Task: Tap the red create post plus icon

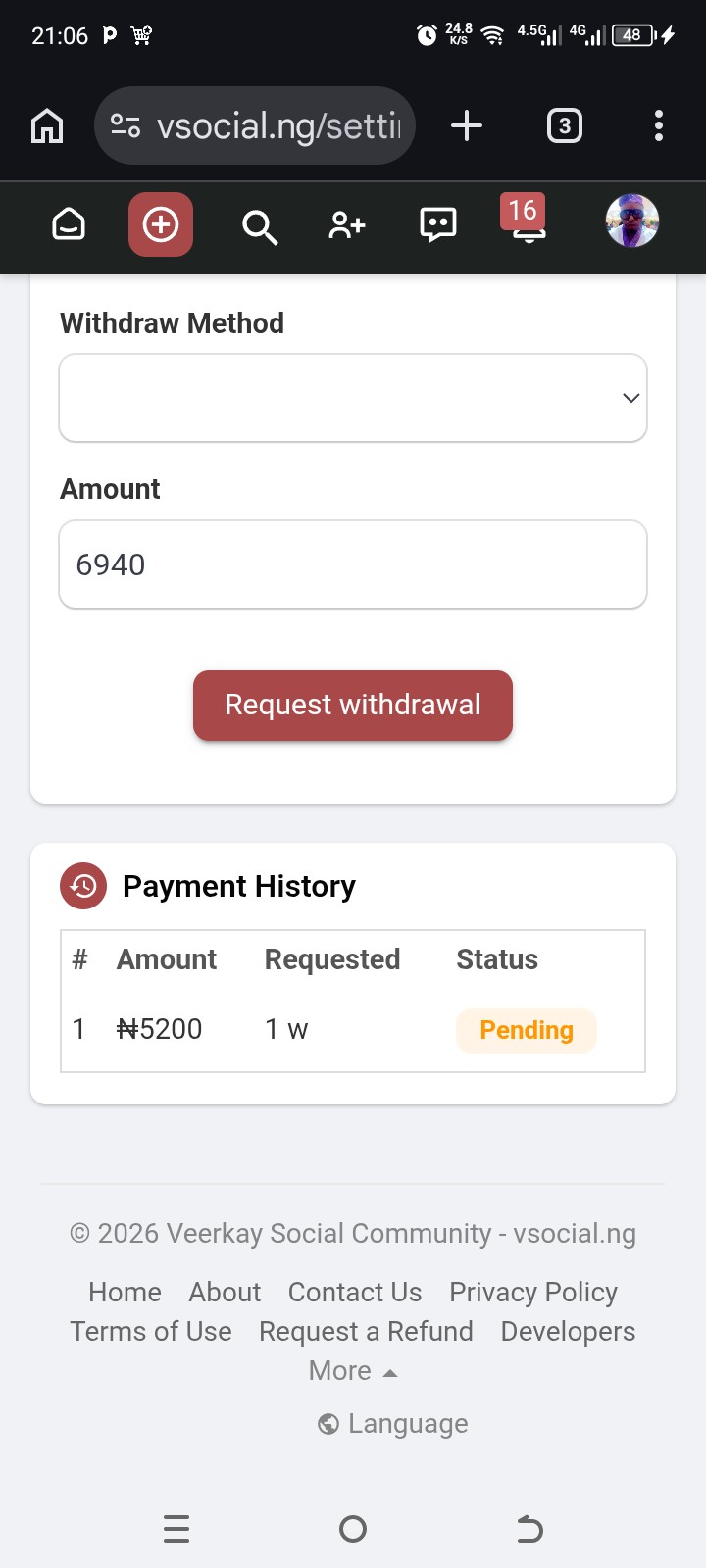Action: 161,224
